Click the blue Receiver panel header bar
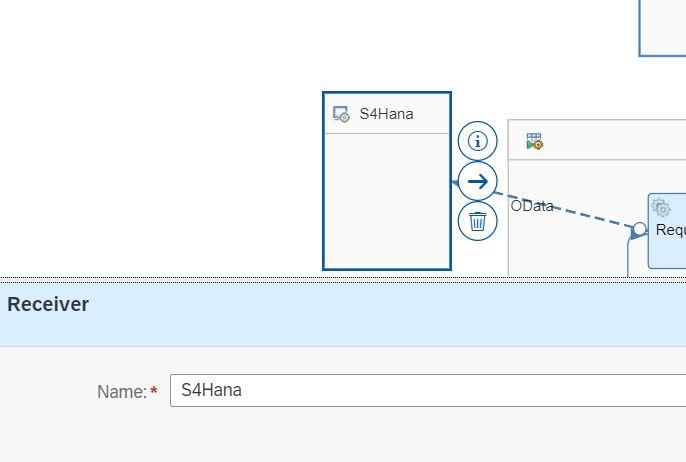This screenshot has height=462, width=686. tap(343, 315)
